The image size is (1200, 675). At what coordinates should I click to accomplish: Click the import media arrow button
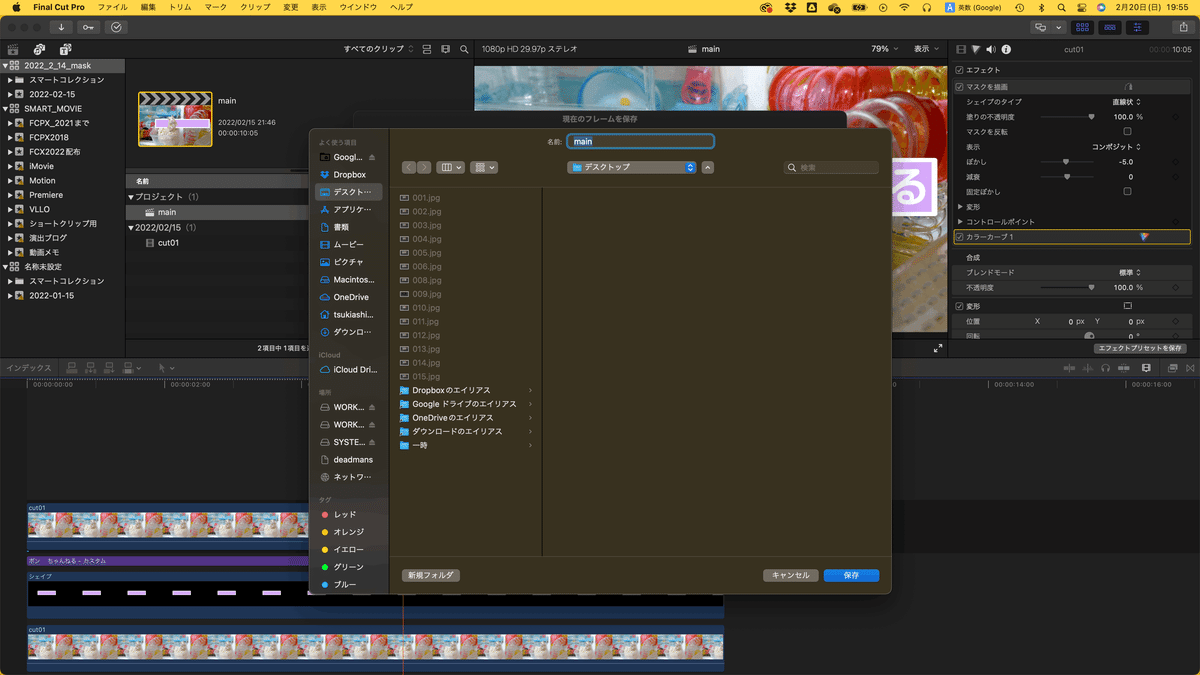click(x=62, y=27)
